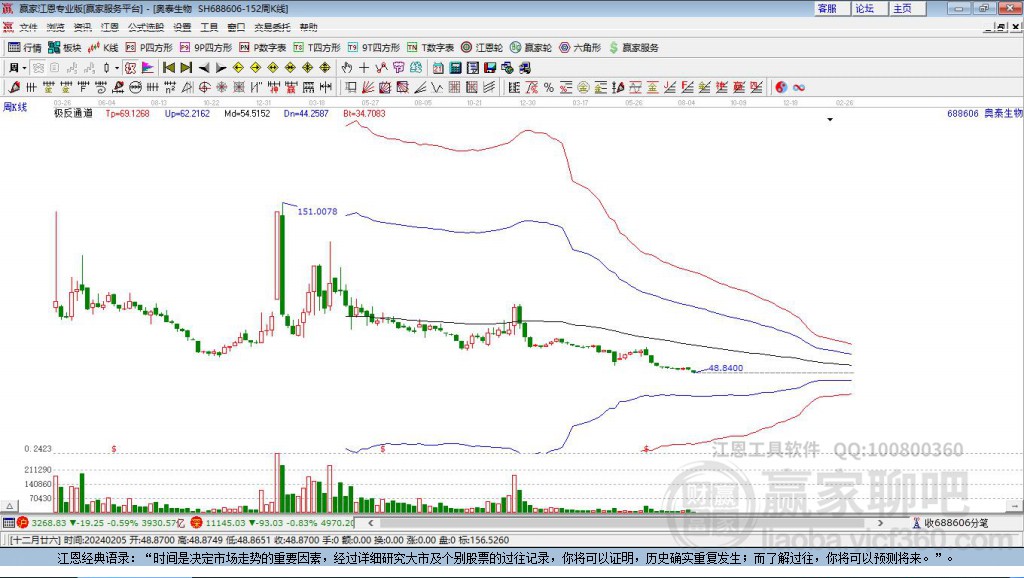Jump to last bar icon
This screenshot has width=1024, height=578.
pos(186,67)
